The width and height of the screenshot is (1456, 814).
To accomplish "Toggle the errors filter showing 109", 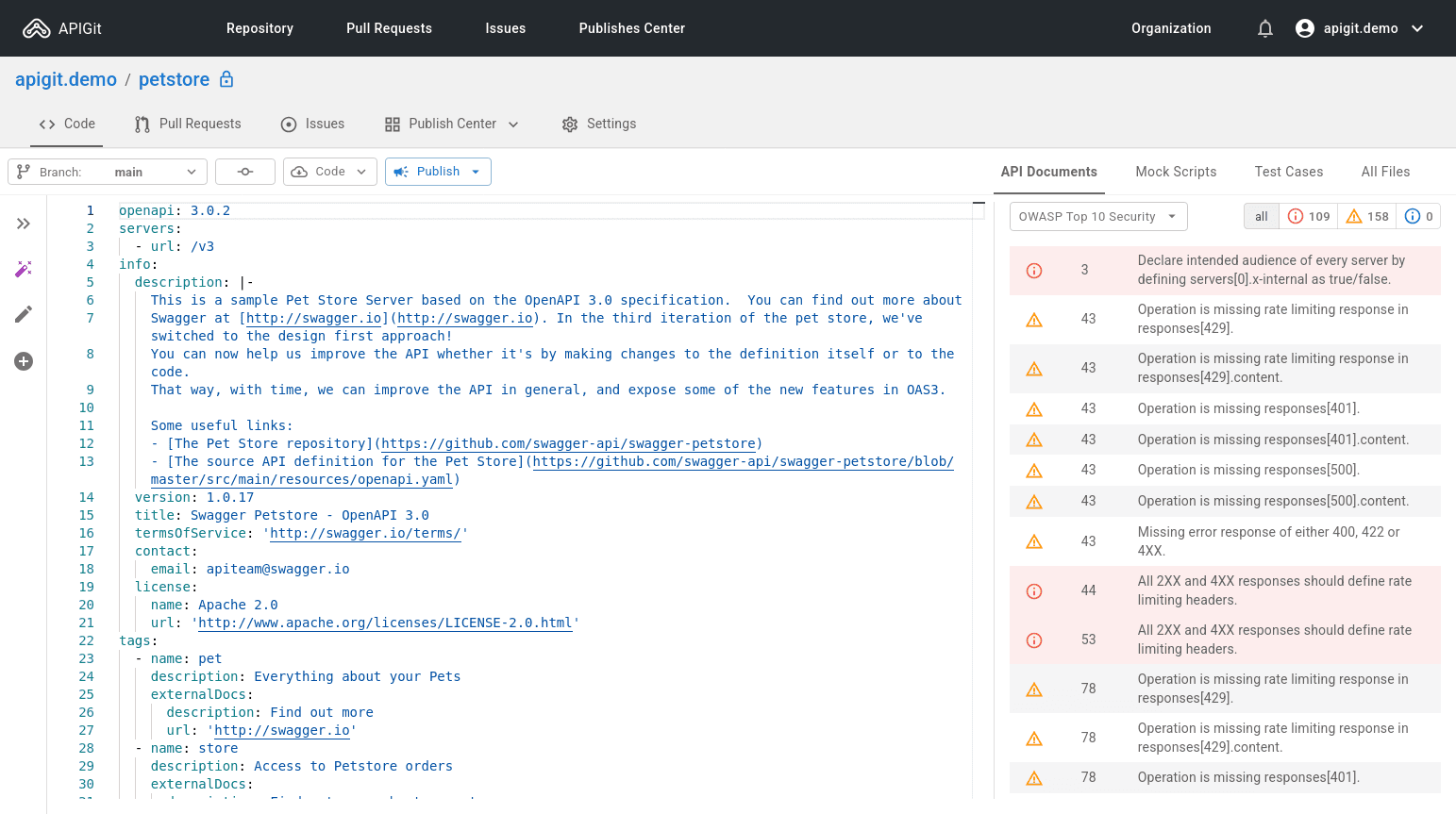I will [1309, 217].
